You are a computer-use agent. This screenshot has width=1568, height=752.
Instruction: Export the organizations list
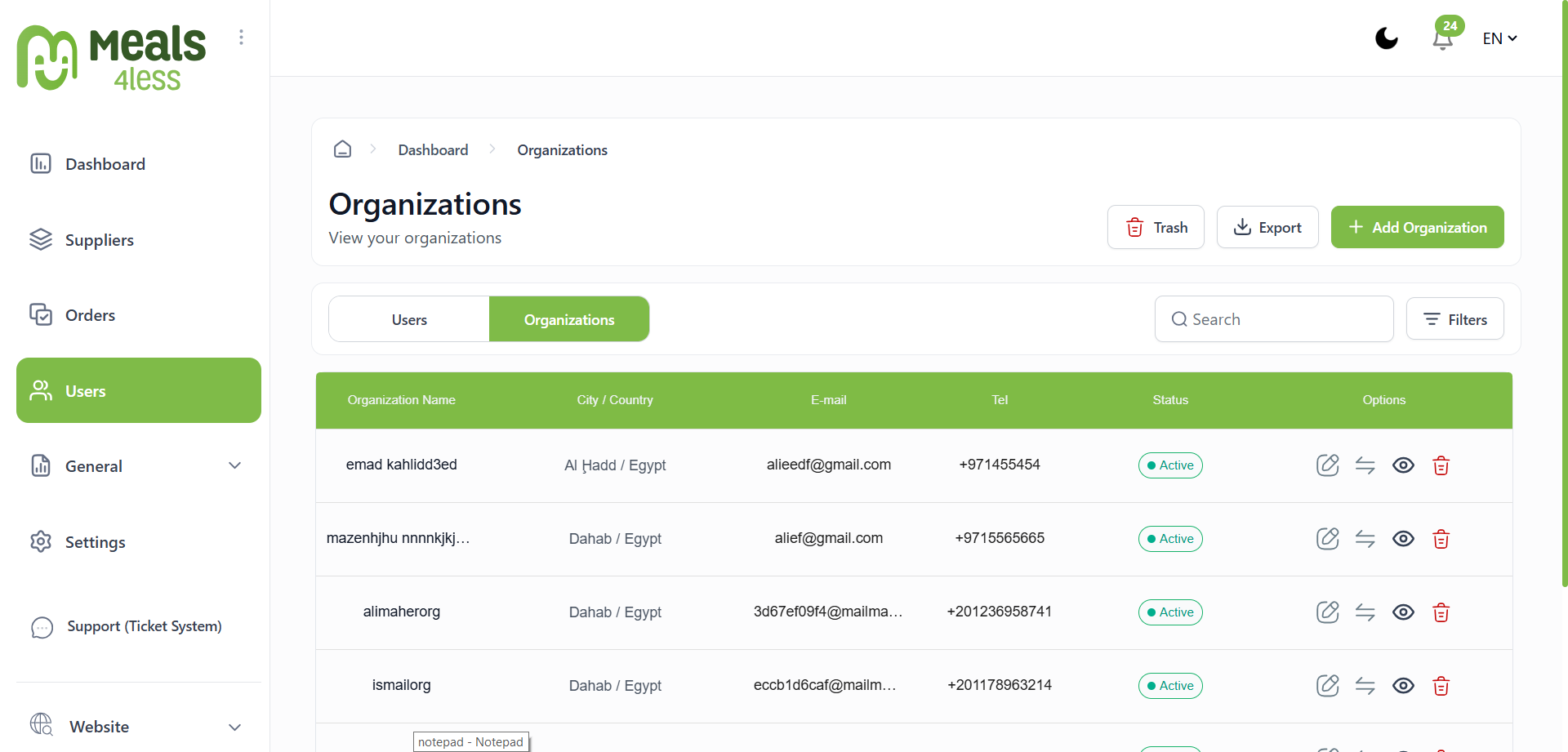click(1267, 227)
